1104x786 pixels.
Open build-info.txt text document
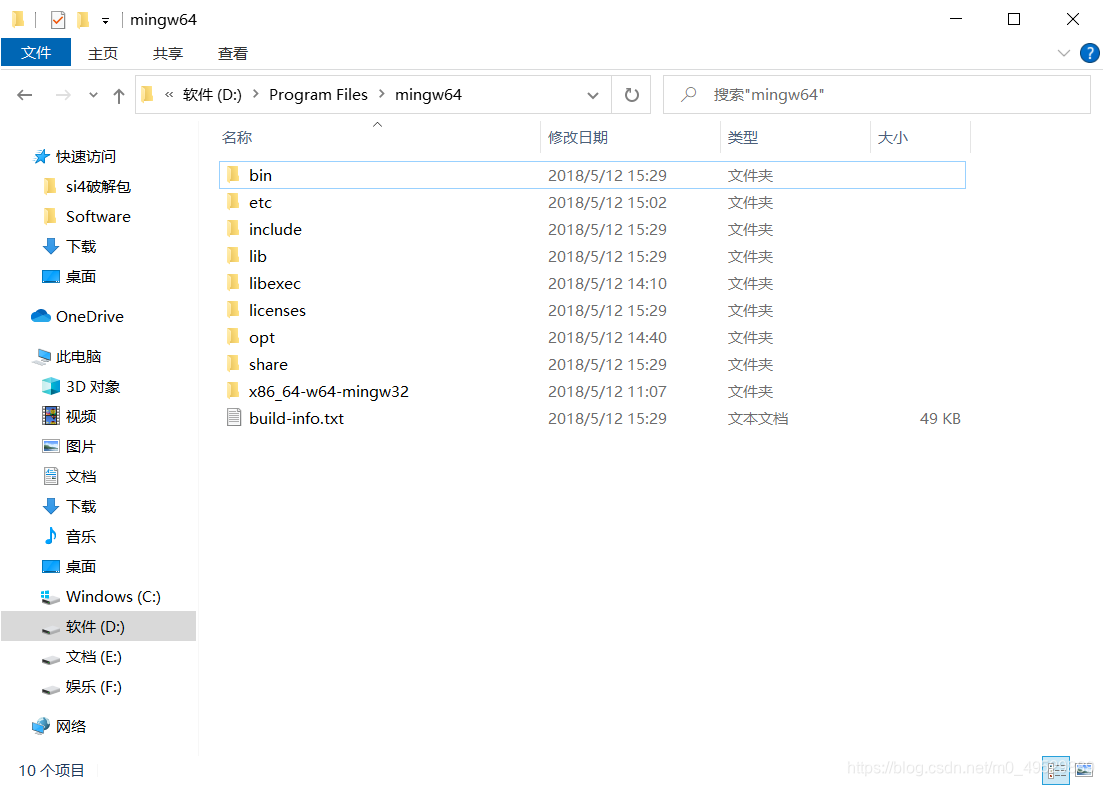click(296, 418)
